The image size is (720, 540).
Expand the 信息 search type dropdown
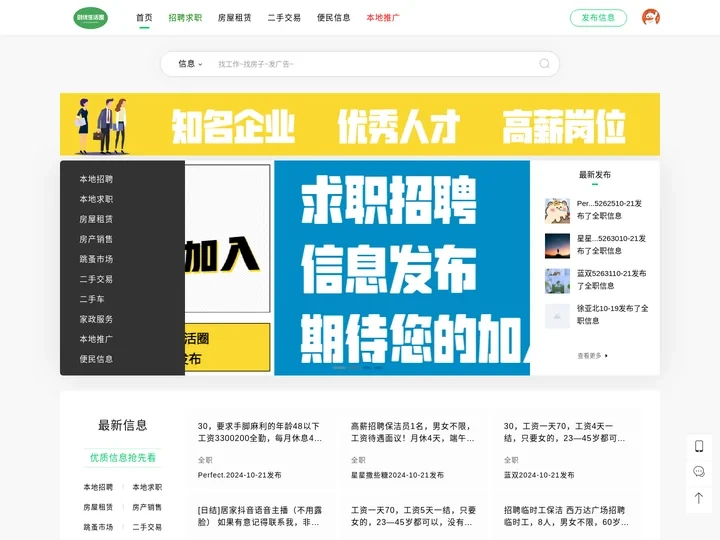[x=190, y=64]
